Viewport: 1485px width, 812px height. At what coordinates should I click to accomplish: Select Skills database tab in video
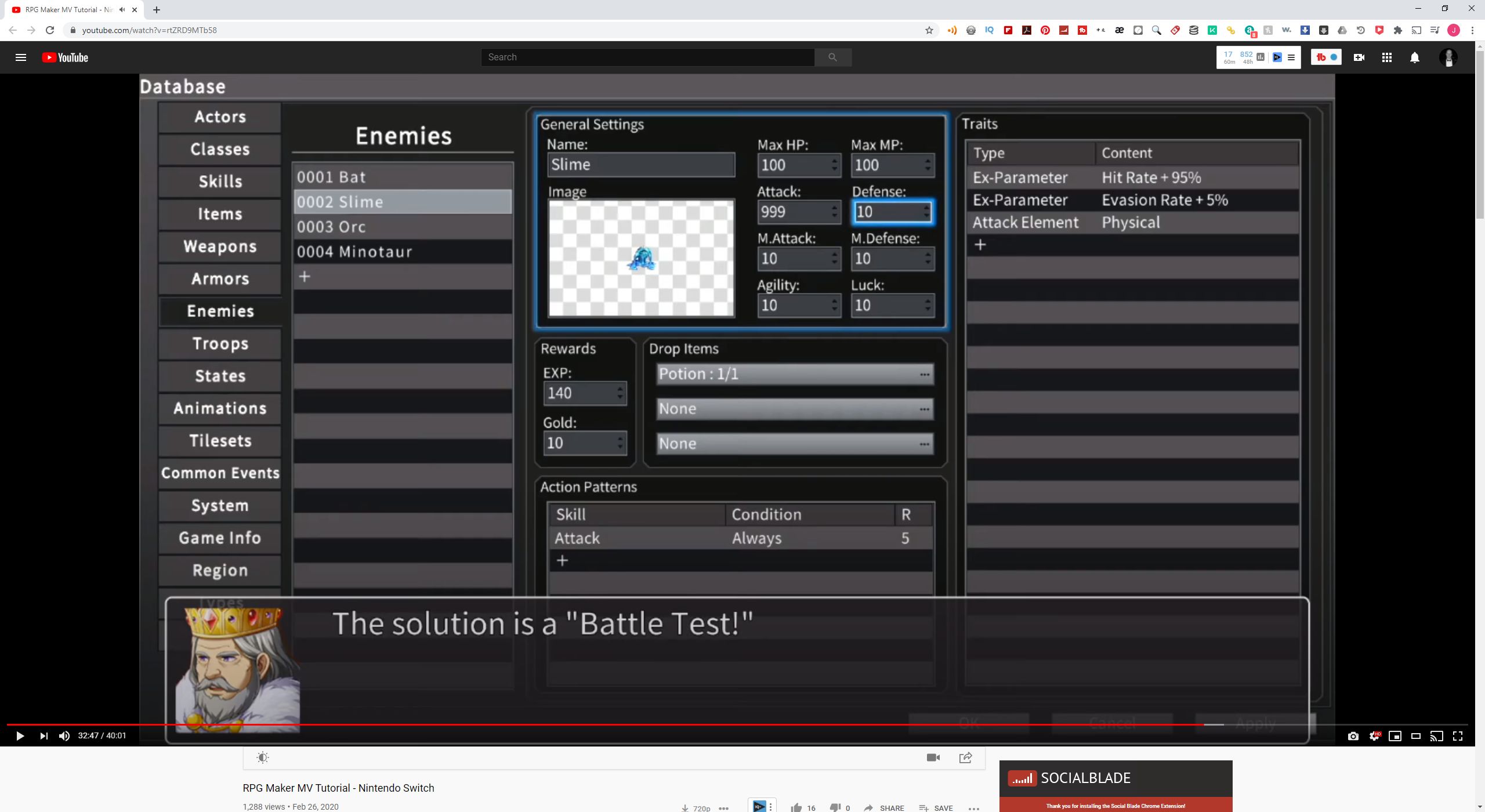220,182
